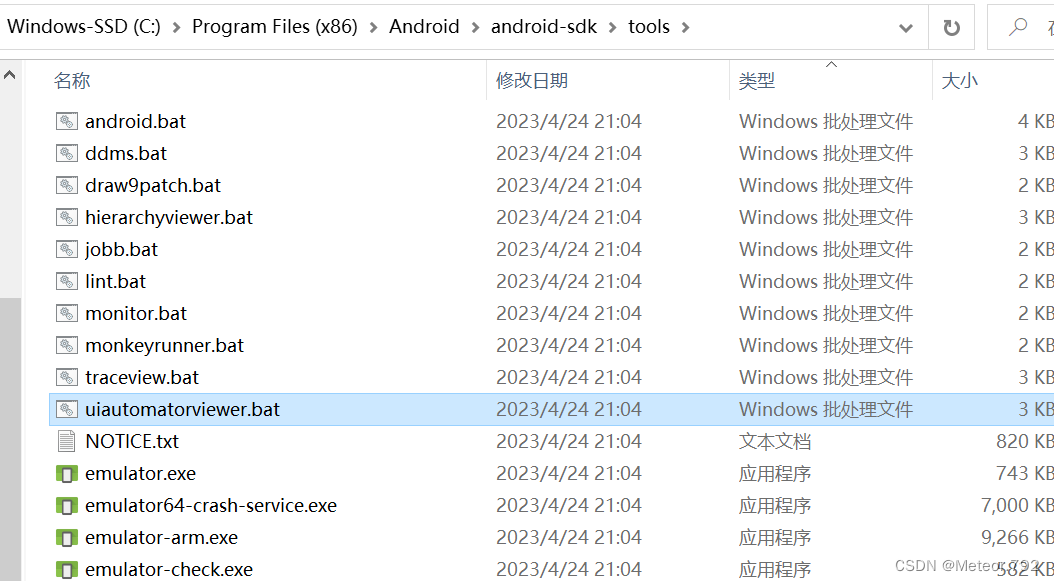Navigate to Program Files (x86) via breadcrumb

point(274,27)
